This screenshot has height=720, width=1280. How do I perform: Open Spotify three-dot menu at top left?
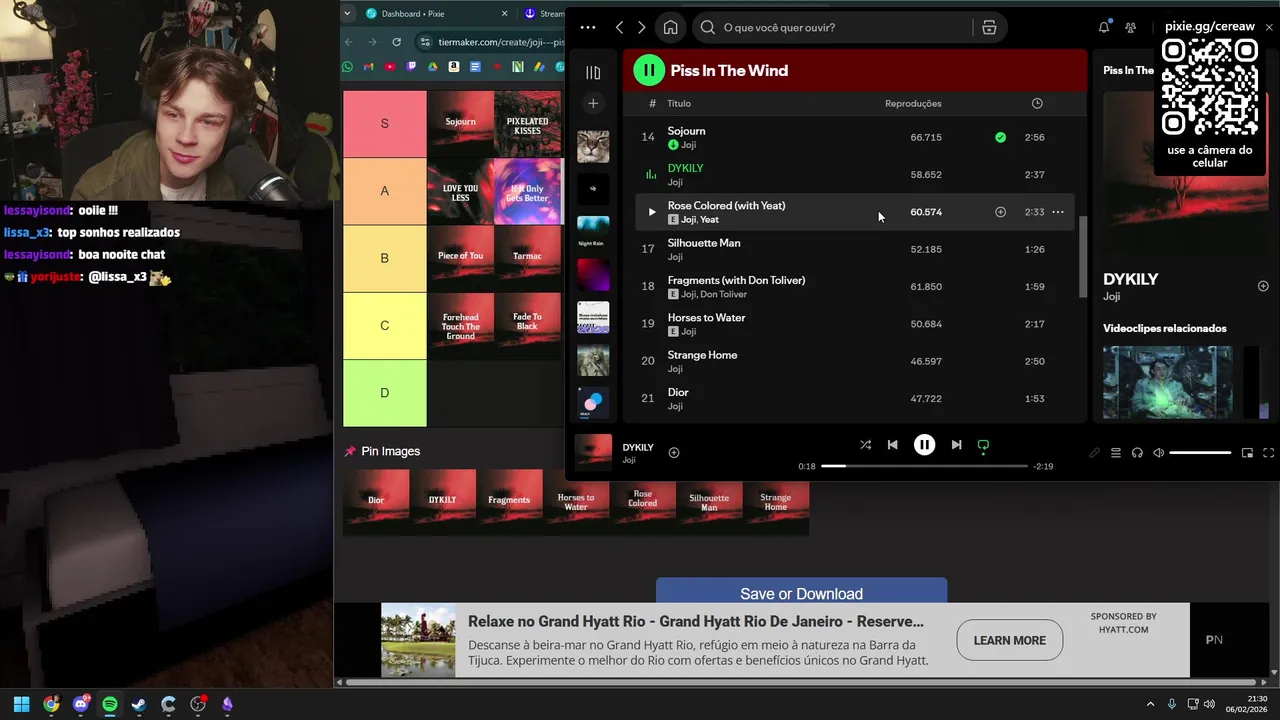coord(587,28)
